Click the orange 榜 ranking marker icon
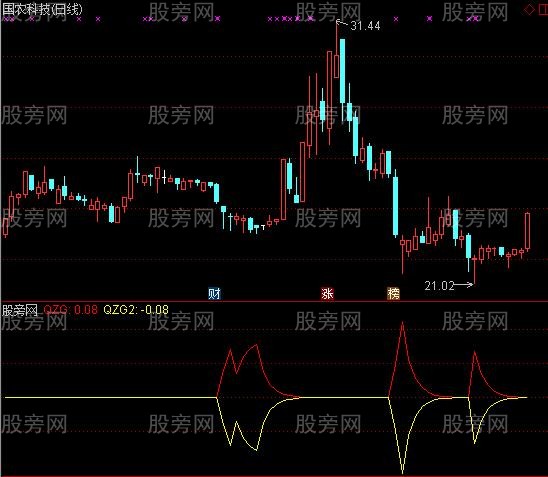The width and height of the screenshot is (548, 477). point(393,294)
